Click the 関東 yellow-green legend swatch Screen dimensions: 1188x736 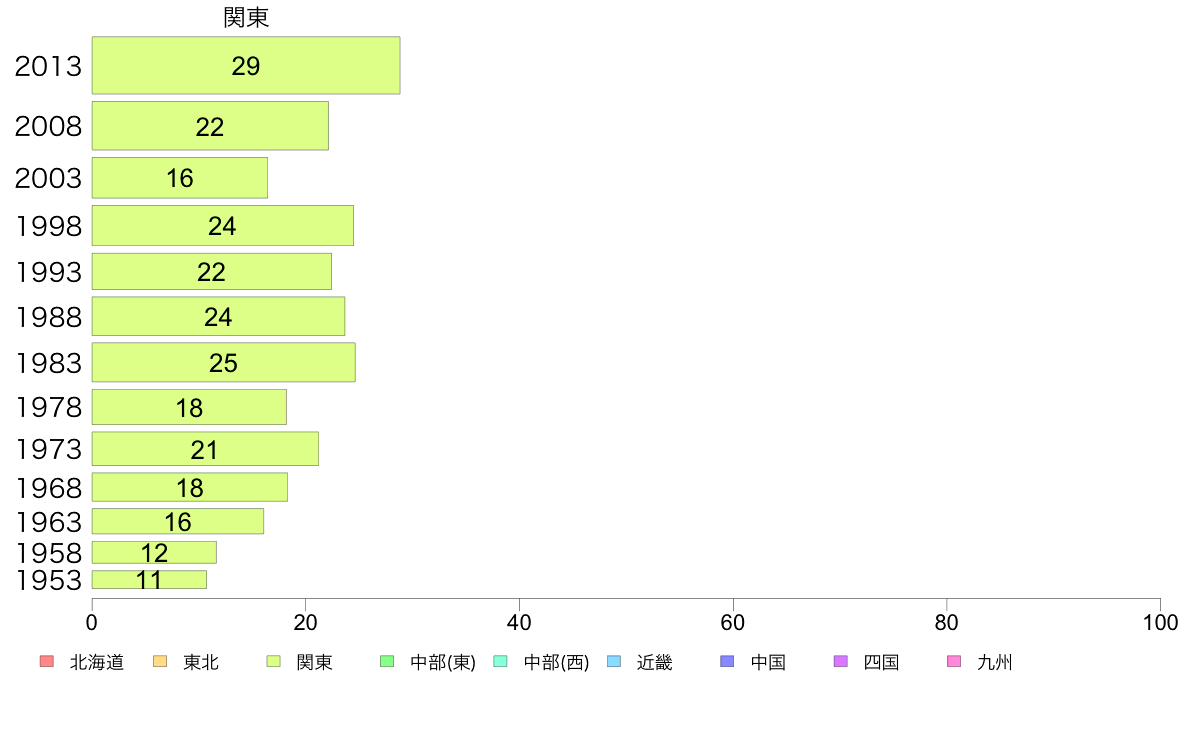coord(274,662)
